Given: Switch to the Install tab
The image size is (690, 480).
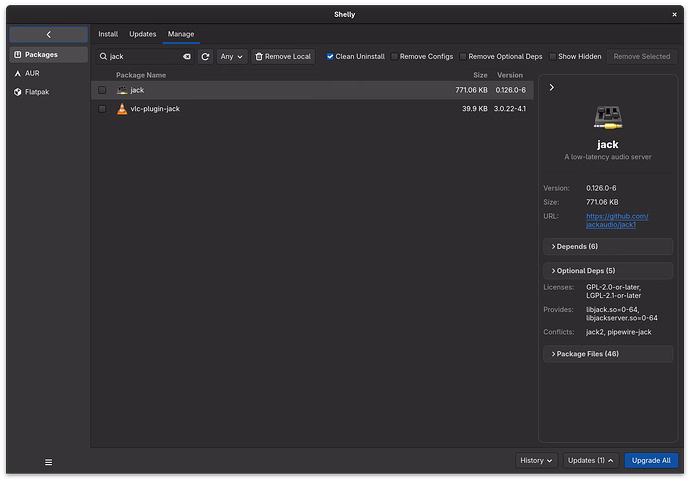Looking at the screenshot, I should tap(108, 34).
